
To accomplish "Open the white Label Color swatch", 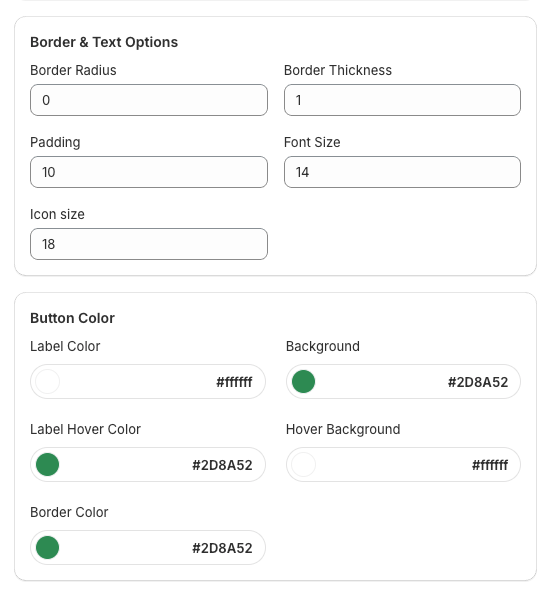I will pos(47,381).
